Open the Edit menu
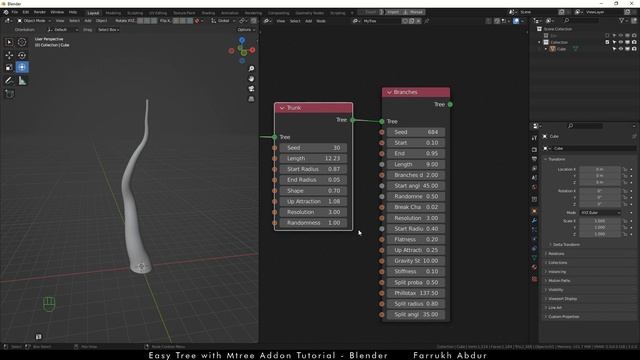 point(26,12)
